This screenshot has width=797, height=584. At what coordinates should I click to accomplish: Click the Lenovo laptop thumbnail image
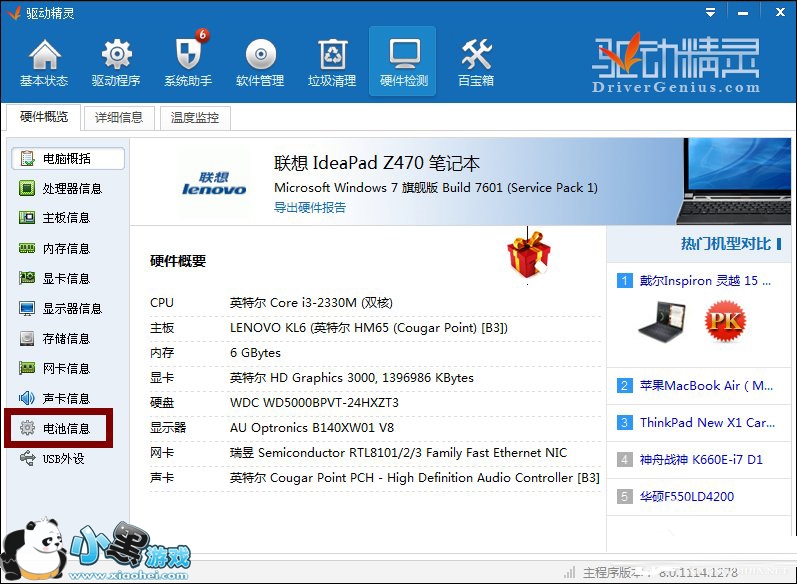coord(733,182)
